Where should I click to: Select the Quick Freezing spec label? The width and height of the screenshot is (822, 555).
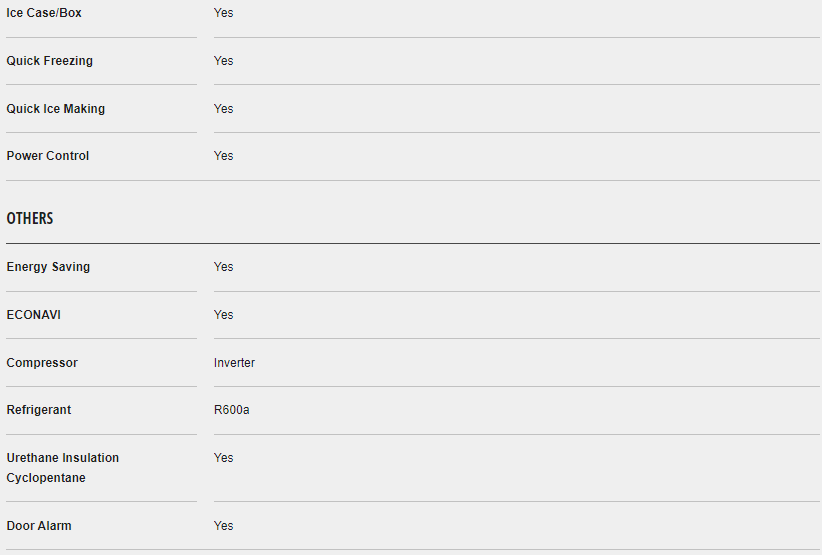pyautogui.click(x=49, y=61)
